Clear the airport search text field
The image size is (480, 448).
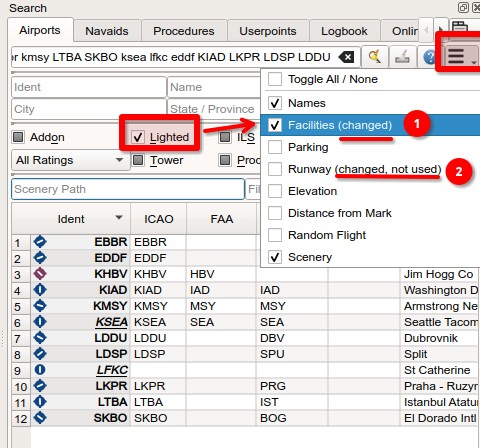pos(347,57)
